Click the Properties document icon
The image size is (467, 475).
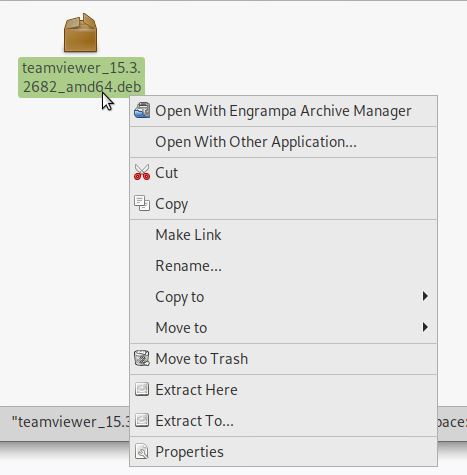coord(142,452)
